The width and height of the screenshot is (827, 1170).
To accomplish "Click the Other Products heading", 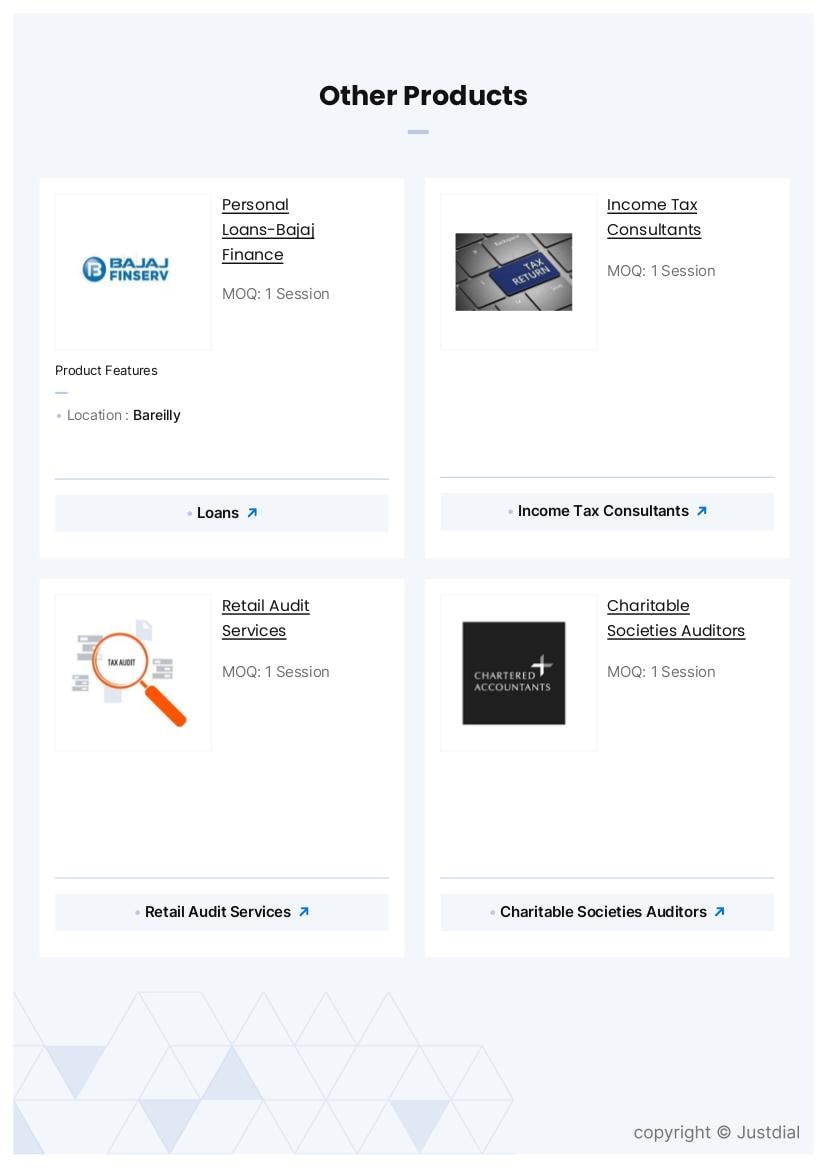I will (423, 96).
